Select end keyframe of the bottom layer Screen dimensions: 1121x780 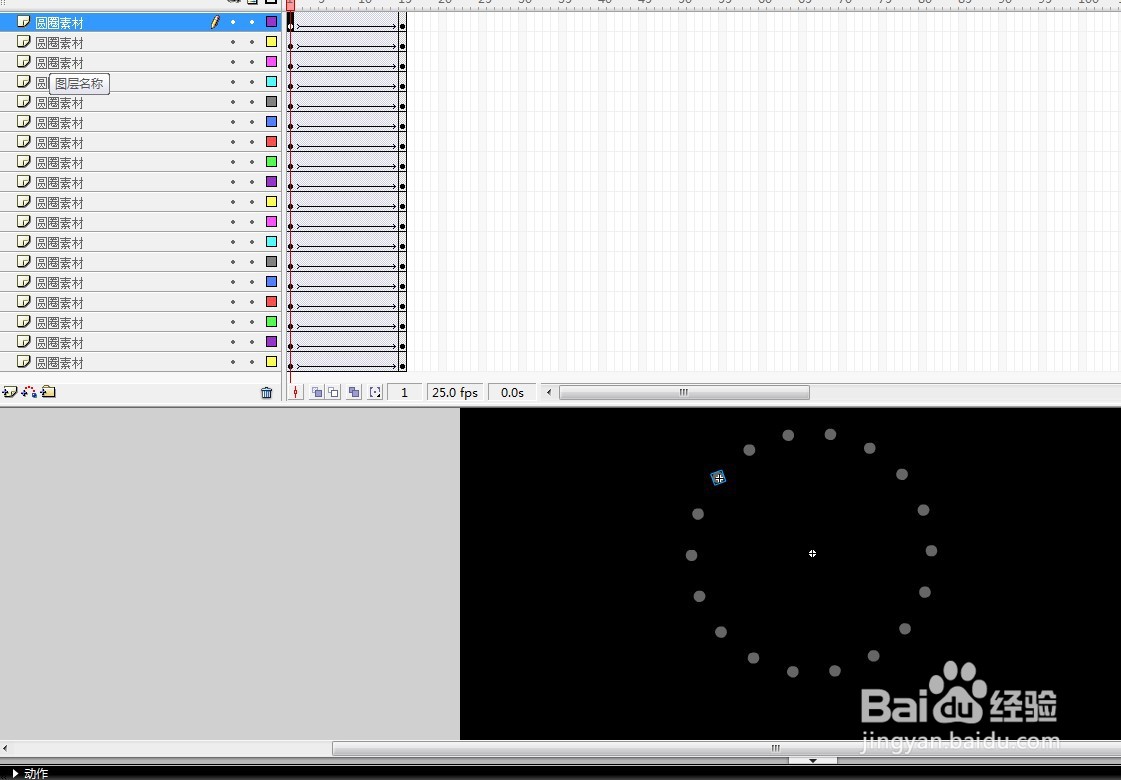coord(403,362)
